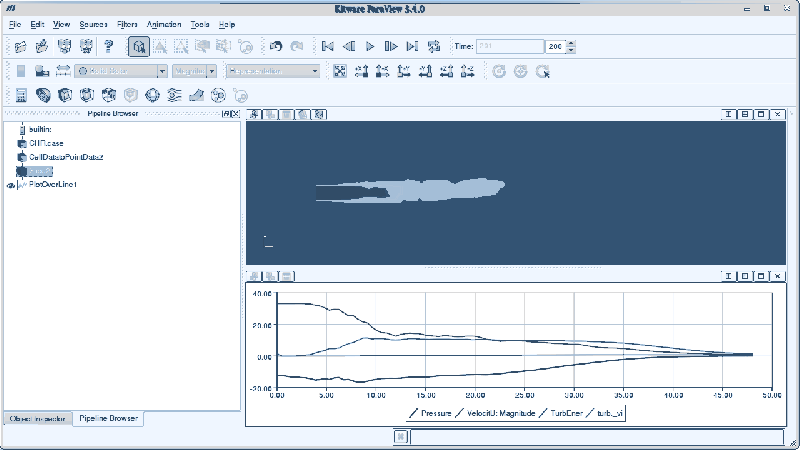800x450 pixels.
Task: Split the 3D view horizontally
Action: 729,114
